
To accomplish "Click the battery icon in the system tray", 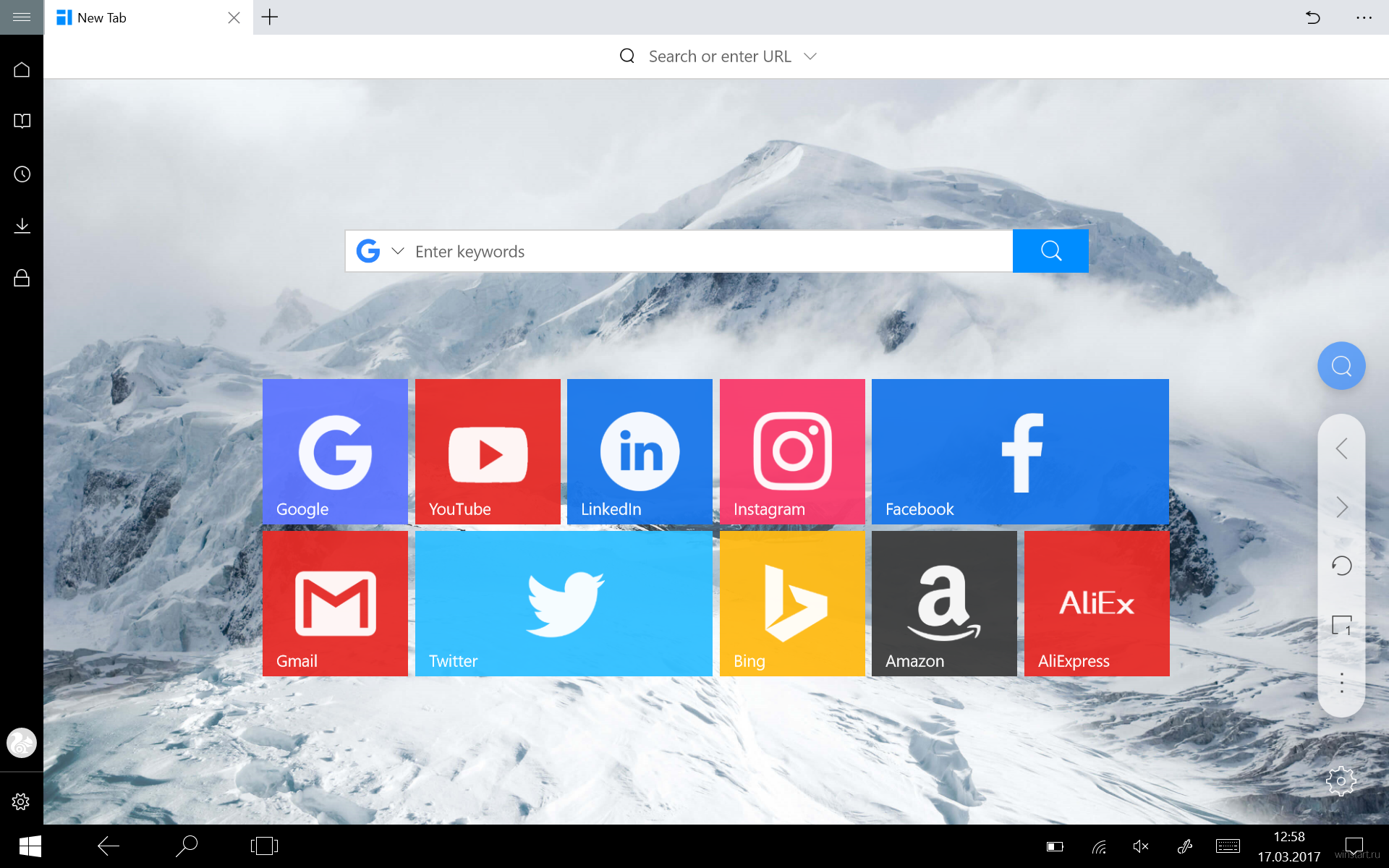I will coord(1055,846).
